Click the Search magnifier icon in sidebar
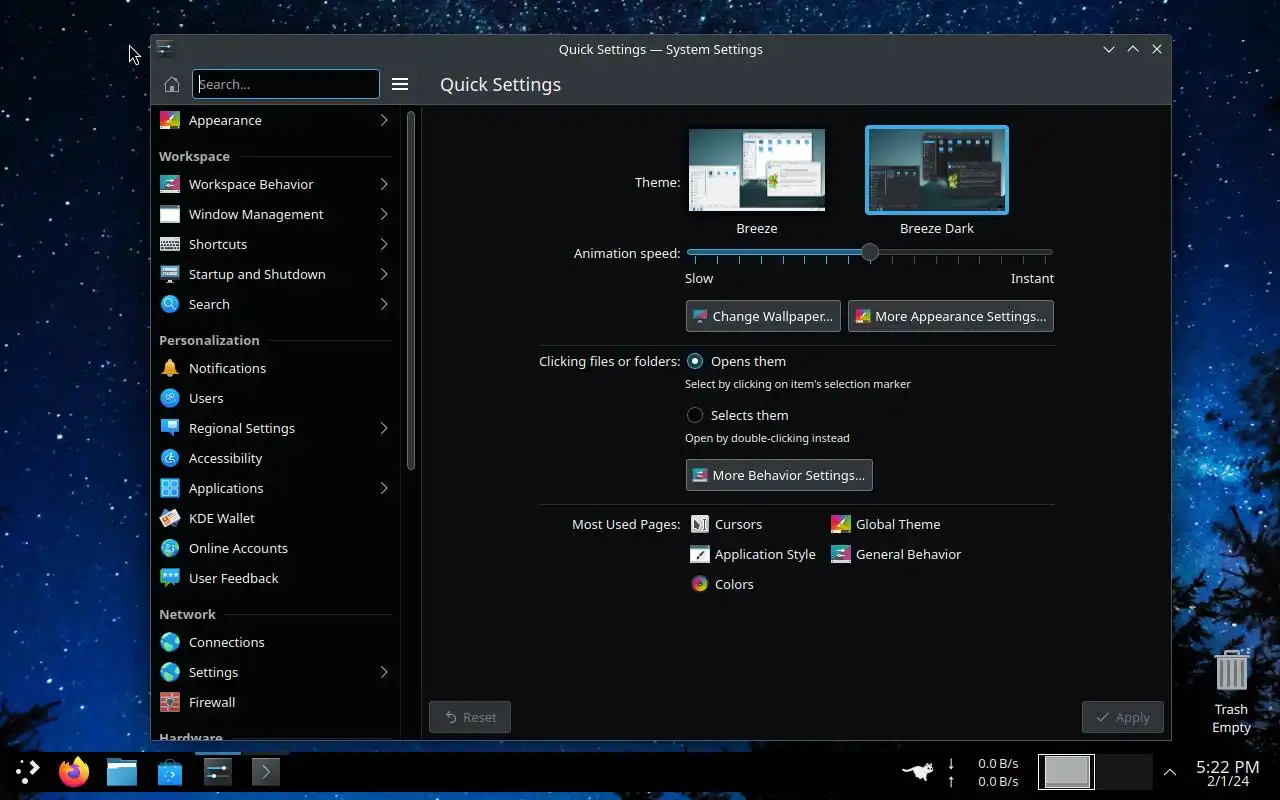1280x800 pixels. (x=170, y=304)
